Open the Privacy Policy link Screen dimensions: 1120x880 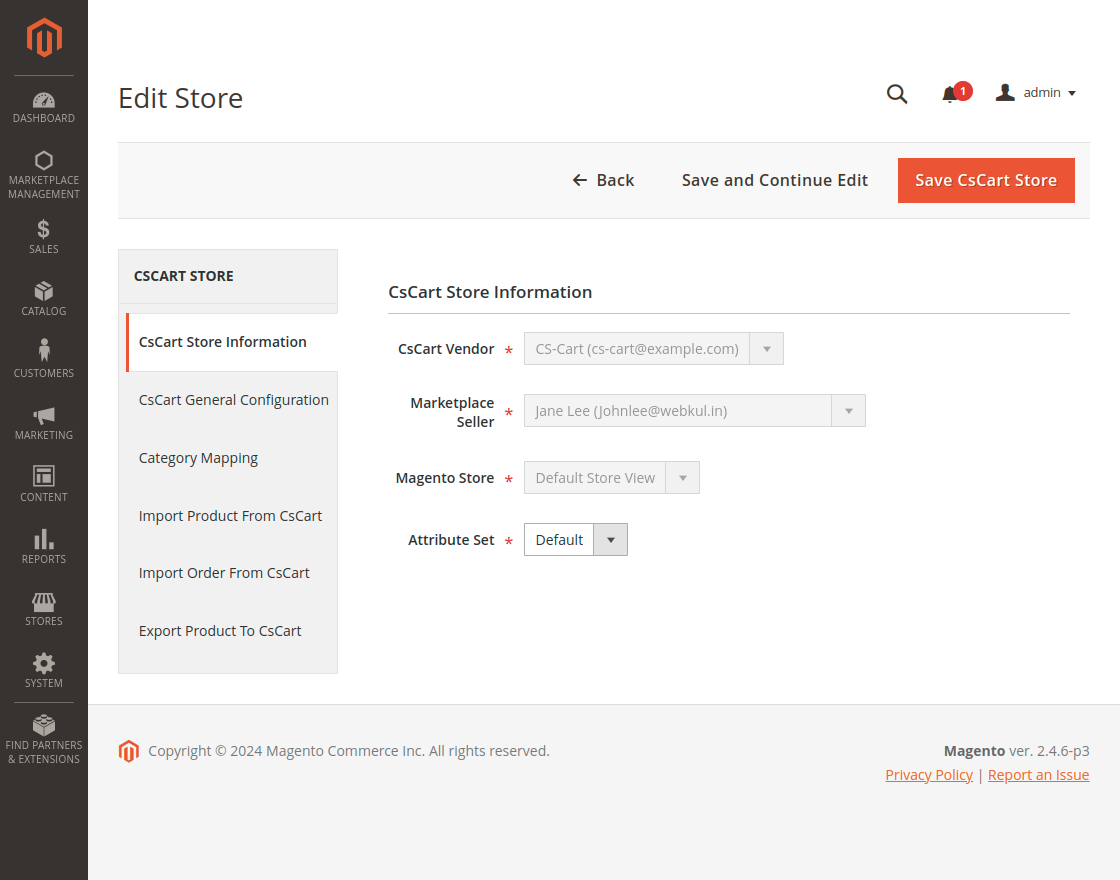click(928, 775)
